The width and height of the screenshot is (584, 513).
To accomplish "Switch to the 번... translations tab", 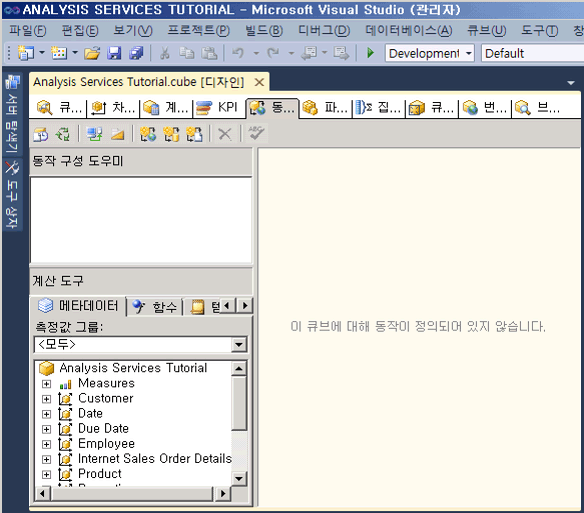I will click(x=485, y=108).
